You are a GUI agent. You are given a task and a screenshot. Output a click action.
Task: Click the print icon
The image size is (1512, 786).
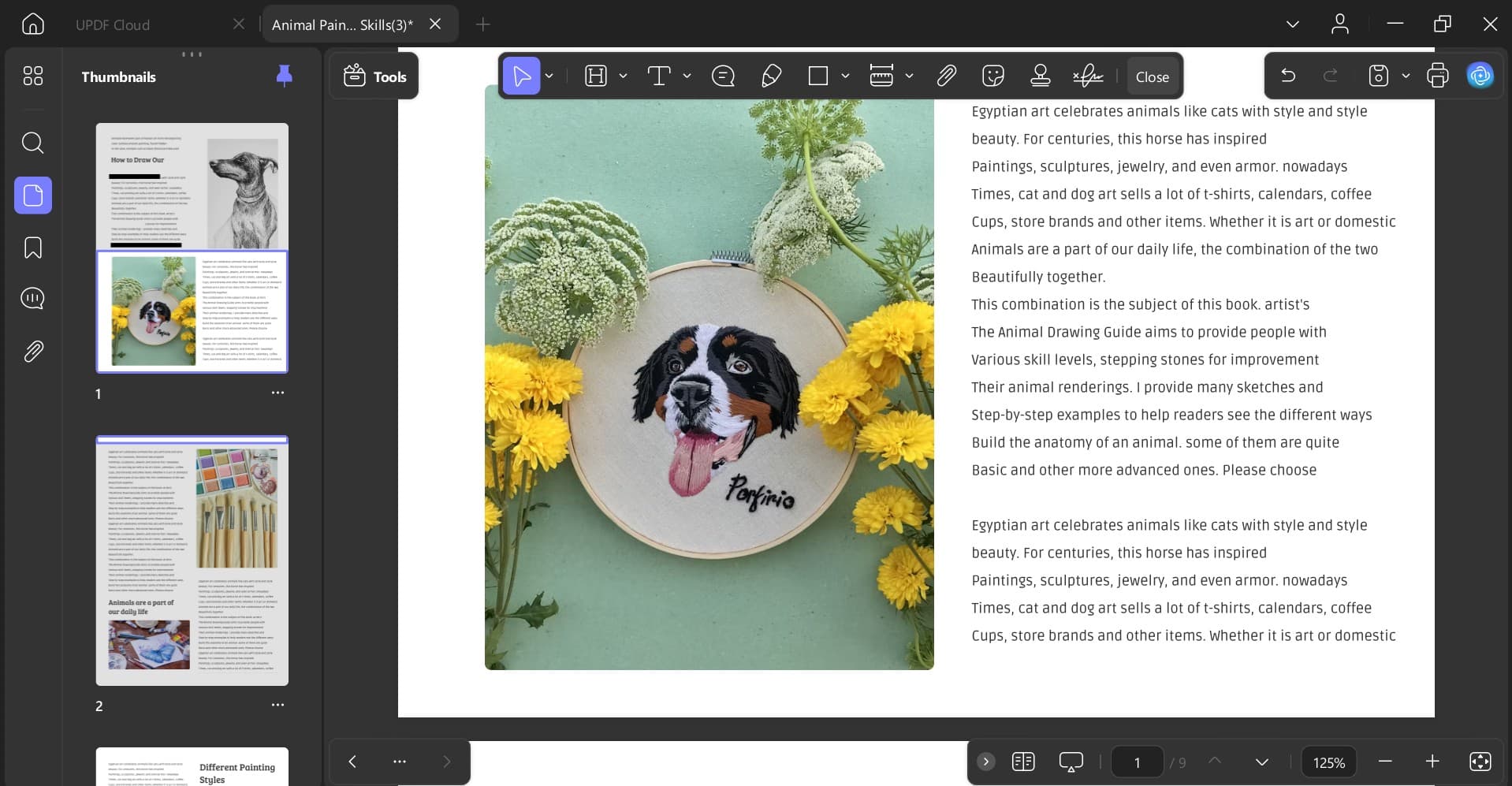pyautogui.click(x=1437, y=76)
